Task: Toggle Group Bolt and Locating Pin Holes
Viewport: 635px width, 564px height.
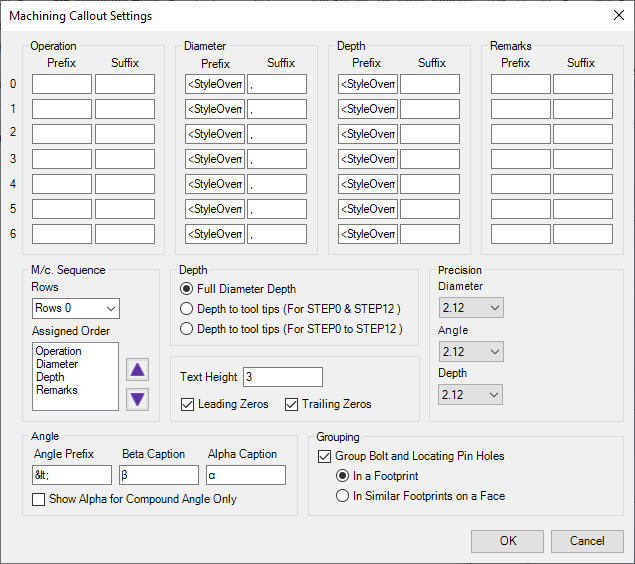Action: pyautogui.click(x=325, y=456)
